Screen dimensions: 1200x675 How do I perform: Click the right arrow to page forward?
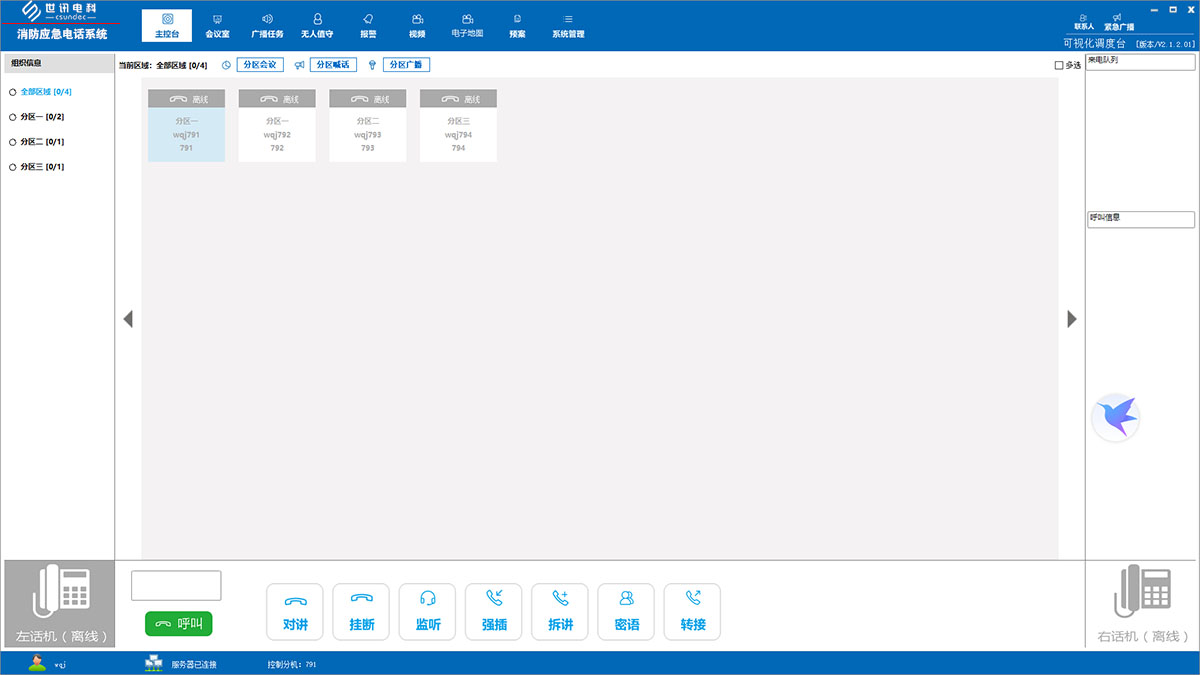(1072, 319)
